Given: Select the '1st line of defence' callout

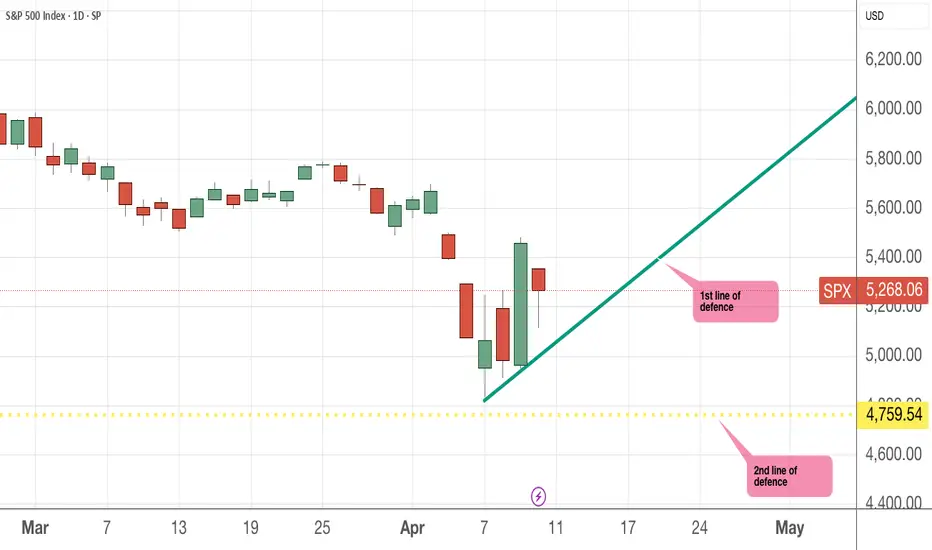Looking at the screenshot, I should coord(735,301).
